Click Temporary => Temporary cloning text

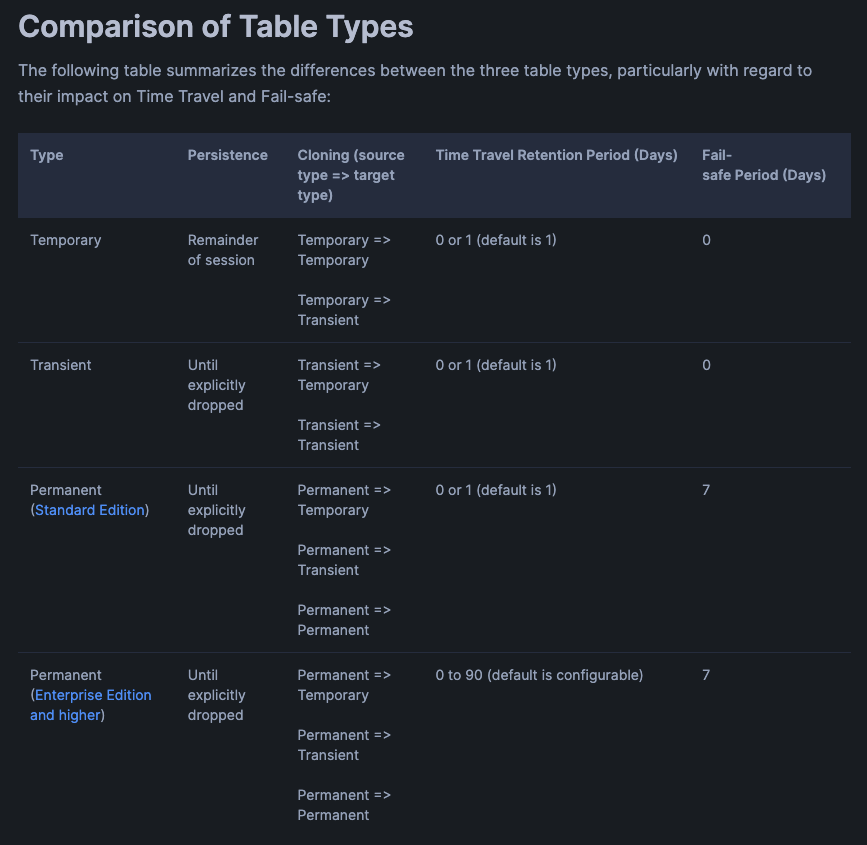pos(343,250)
